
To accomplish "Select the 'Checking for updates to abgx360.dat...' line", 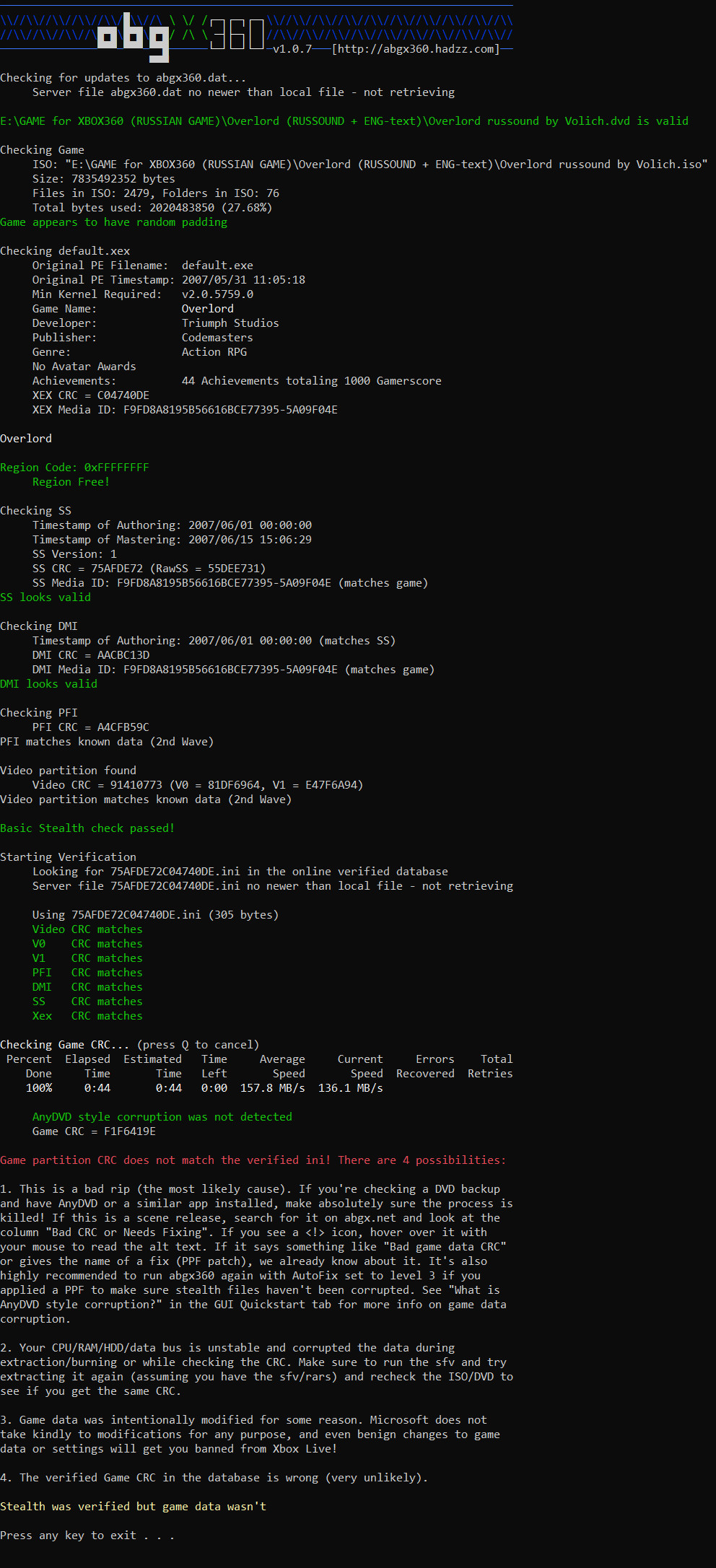I will pos(123,78).
